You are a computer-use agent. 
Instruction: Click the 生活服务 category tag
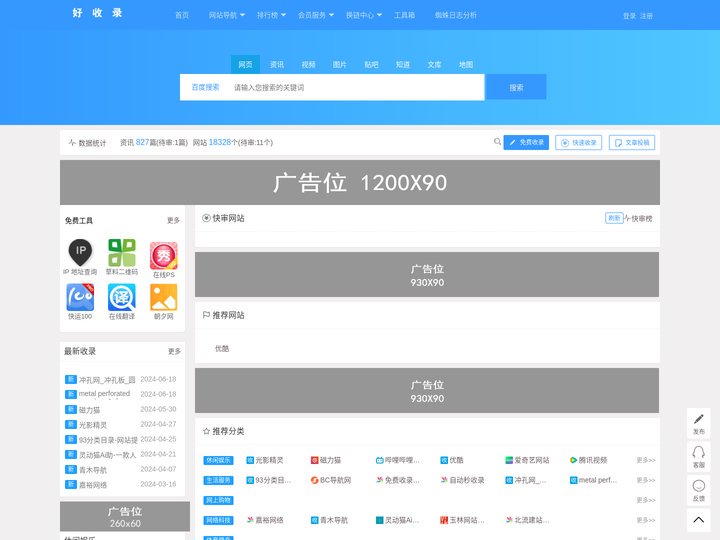coord(219,480)
